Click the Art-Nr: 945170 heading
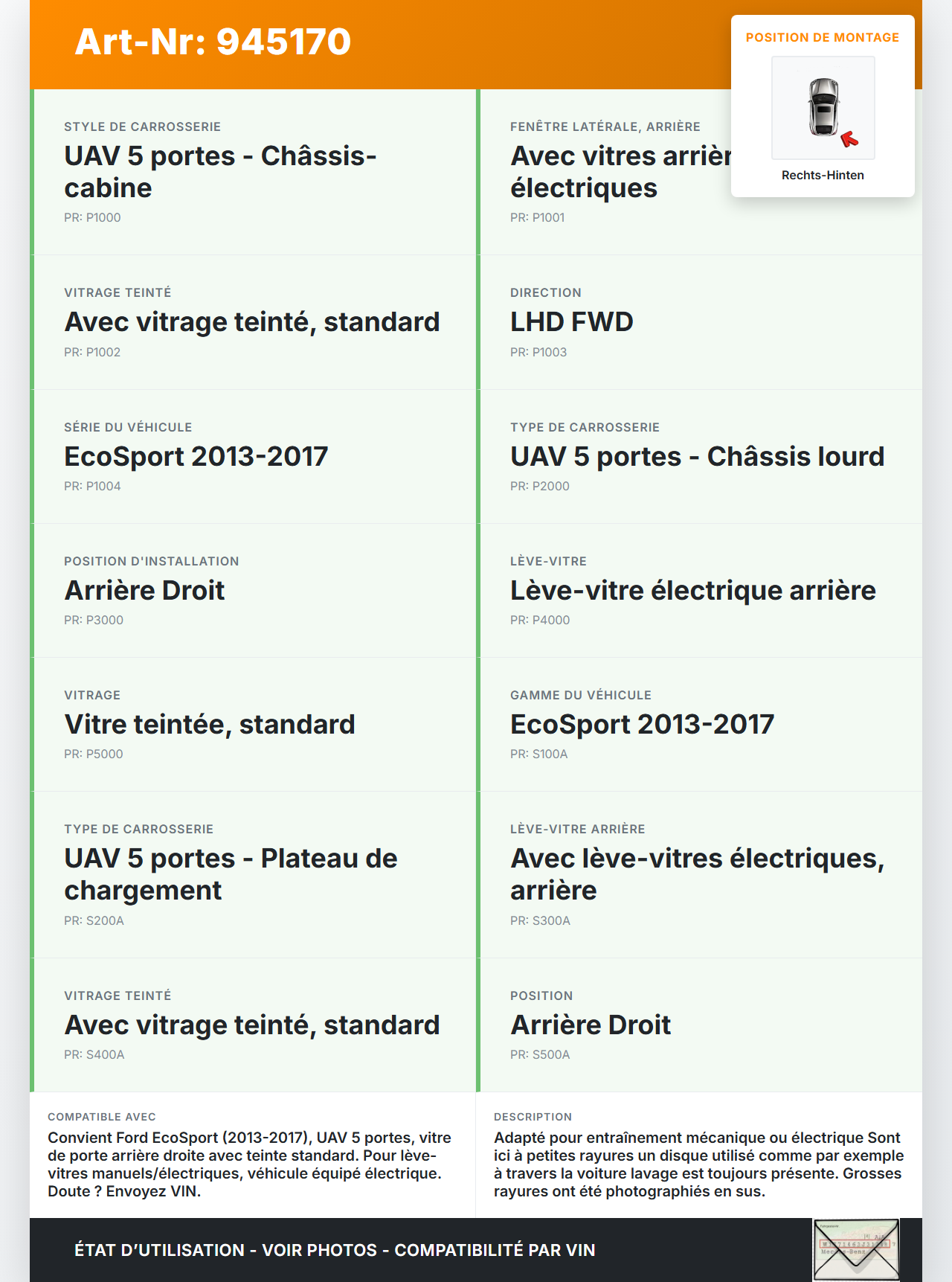 (x=213, y=42)
